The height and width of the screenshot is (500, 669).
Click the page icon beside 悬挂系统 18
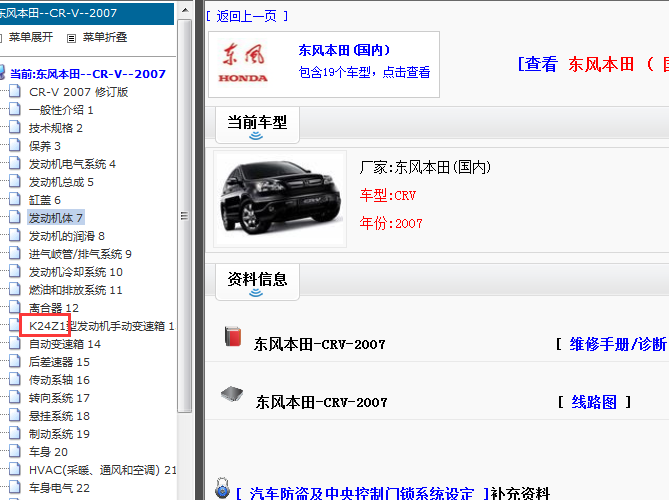click(x=15, y=415)
